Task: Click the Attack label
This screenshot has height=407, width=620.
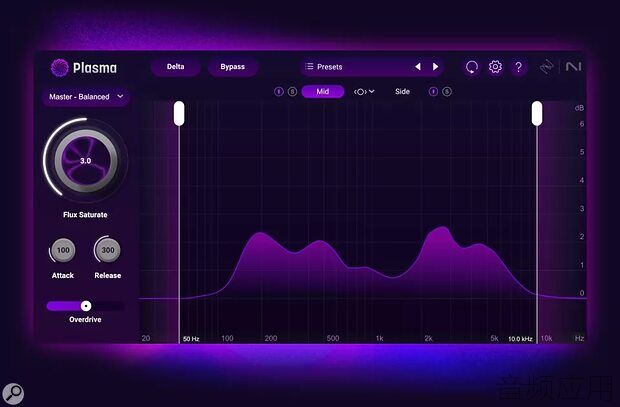Action: [63, 275]
